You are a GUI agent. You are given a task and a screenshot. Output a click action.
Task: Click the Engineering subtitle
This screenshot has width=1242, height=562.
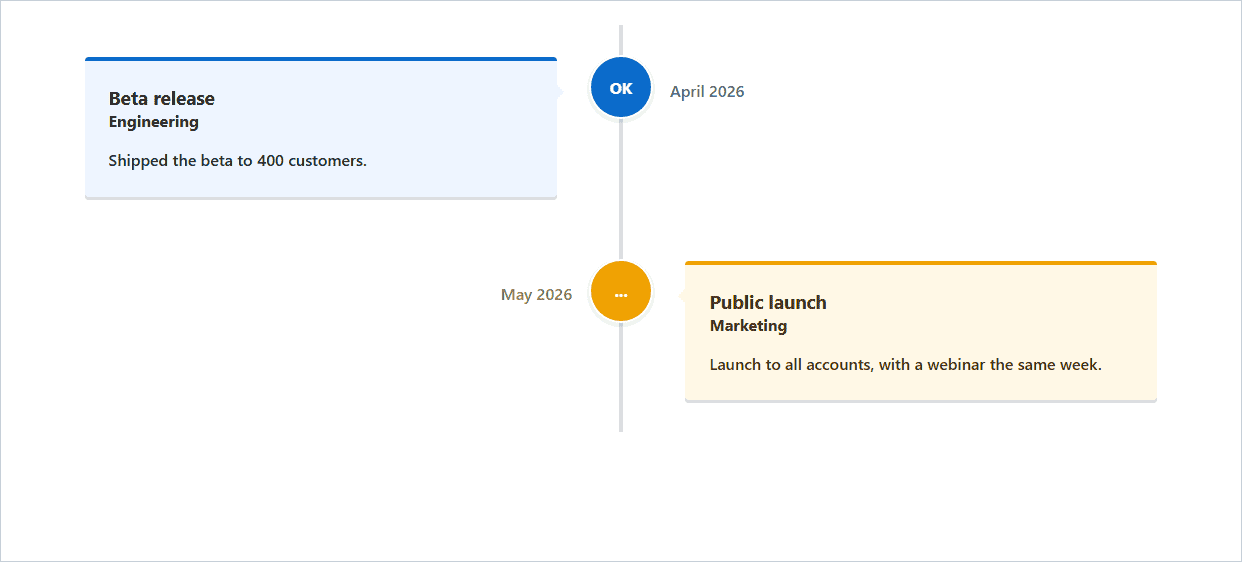(154, 122)
